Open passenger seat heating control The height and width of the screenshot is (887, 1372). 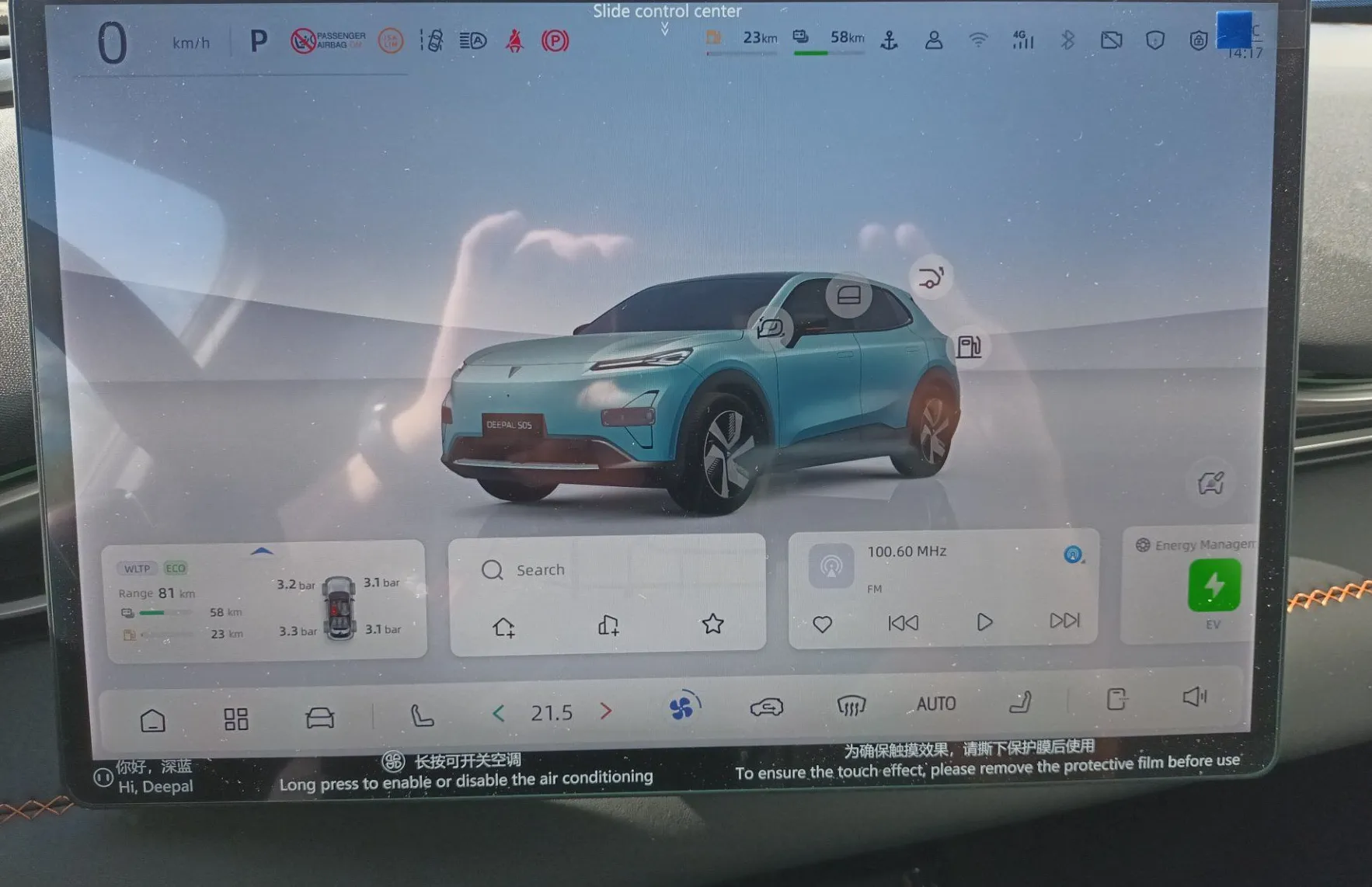[1020, 702]
